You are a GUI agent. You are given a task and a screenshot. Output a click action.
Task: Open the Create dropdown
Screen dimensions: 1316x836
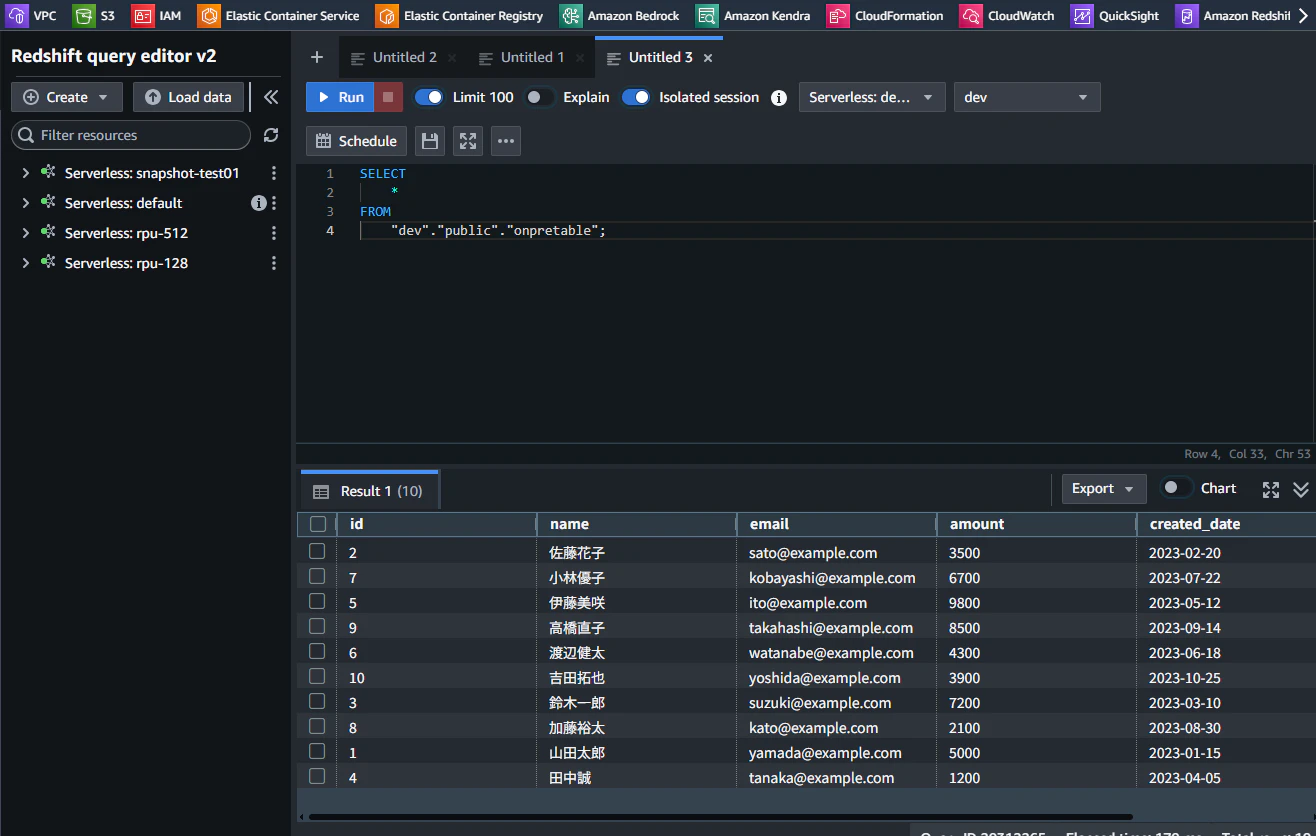point(67,97)
